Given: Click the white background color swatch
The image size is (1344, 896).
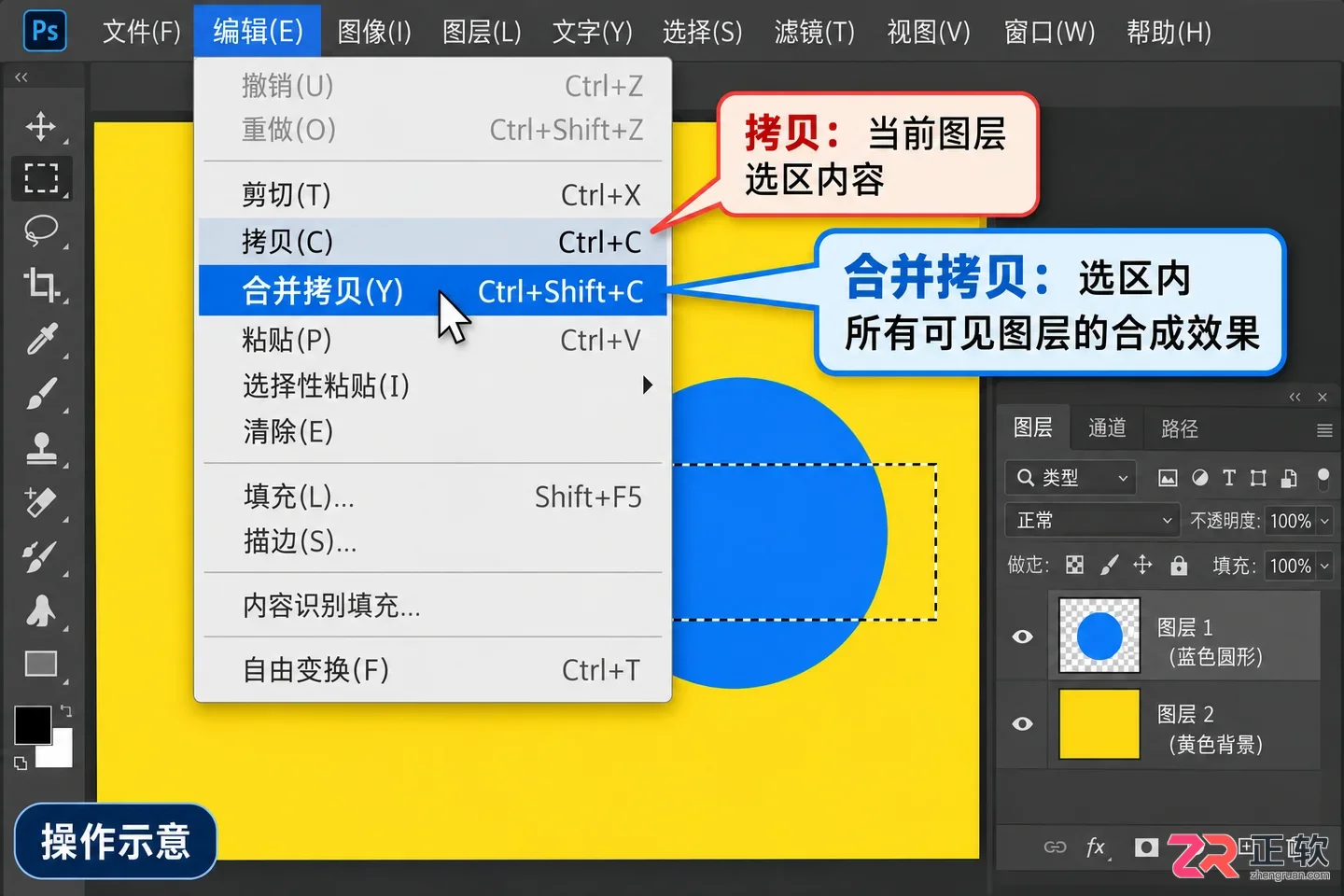Looking at the screenshot, I should [x=59, y=752].
